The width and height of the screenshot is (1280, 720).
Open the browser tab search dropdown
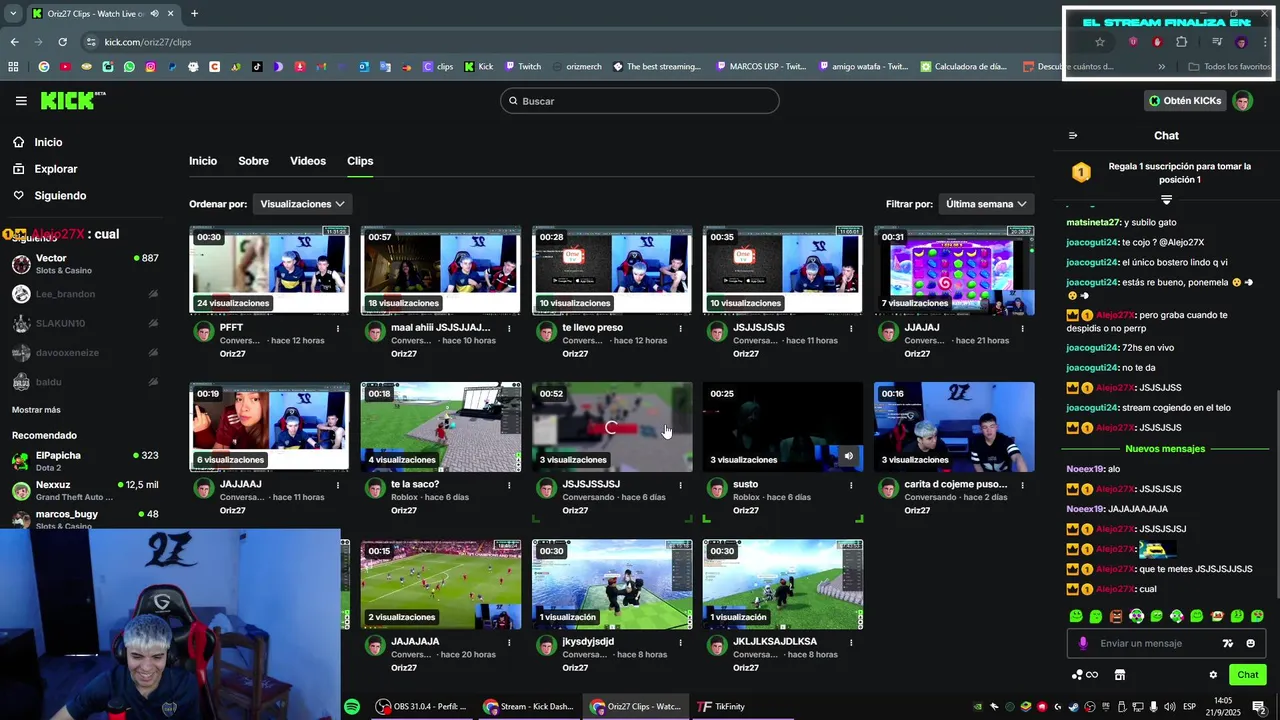[13, 13]
